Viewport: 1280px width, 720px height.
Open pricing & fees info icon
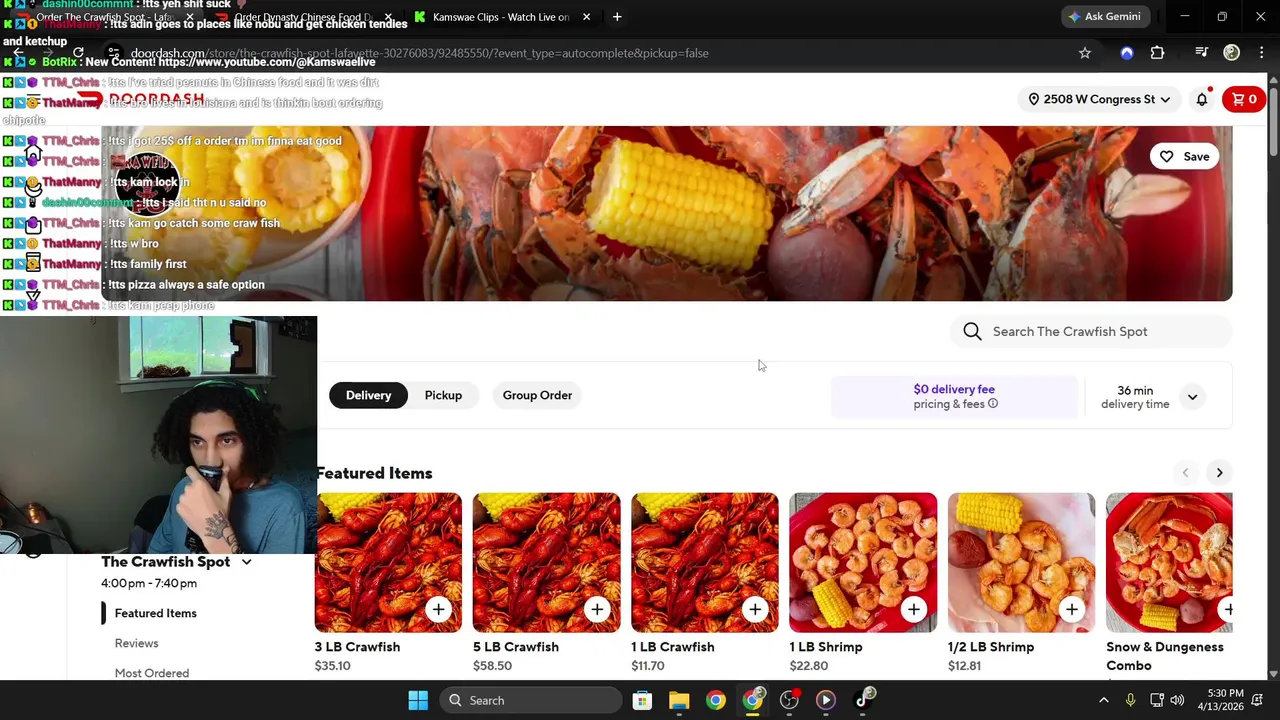click(x=993, y=404)
